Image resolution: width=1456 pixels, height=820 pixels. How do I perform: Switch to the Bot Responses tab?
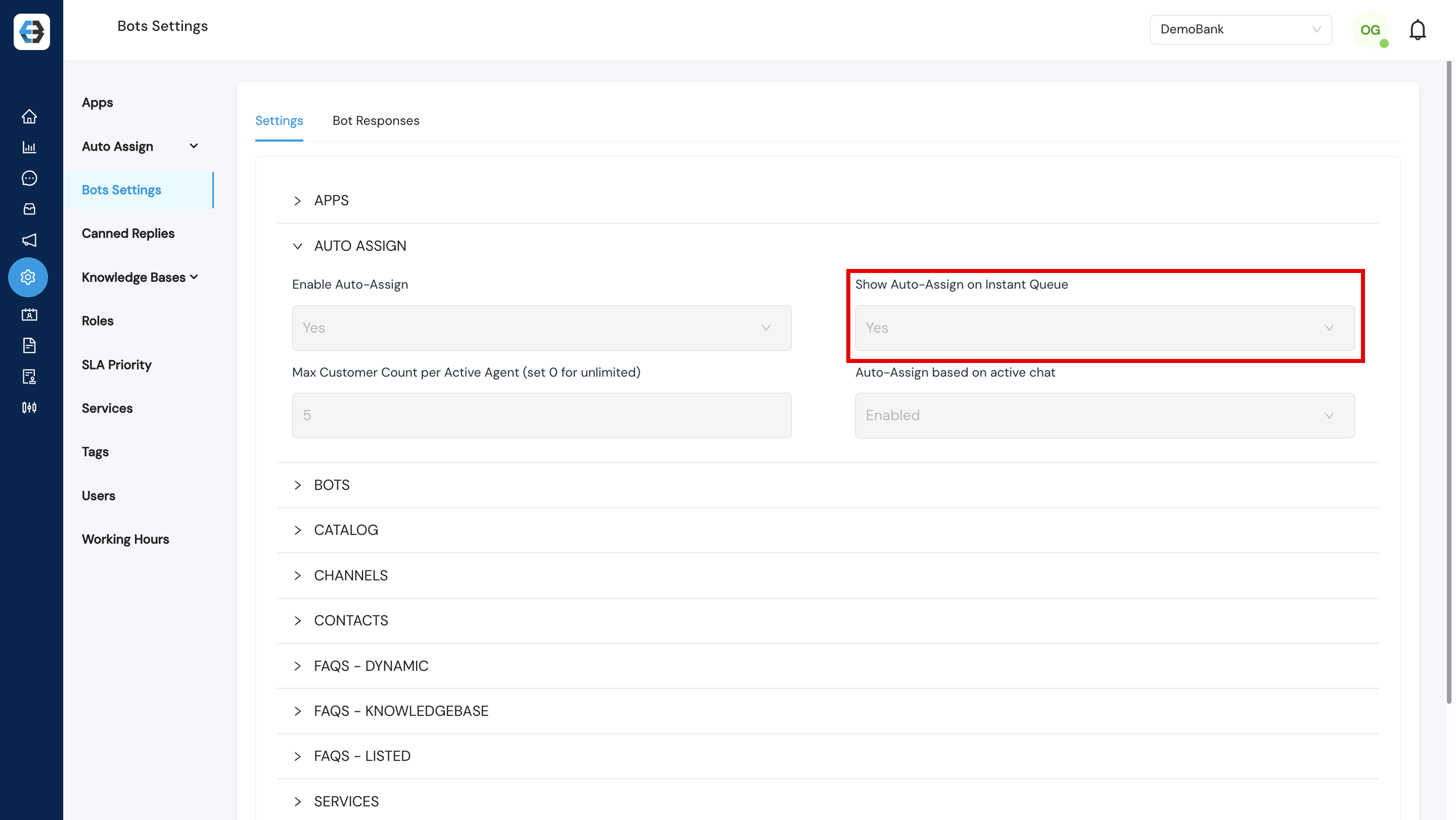pyautogui.click(x=376, y=120)
